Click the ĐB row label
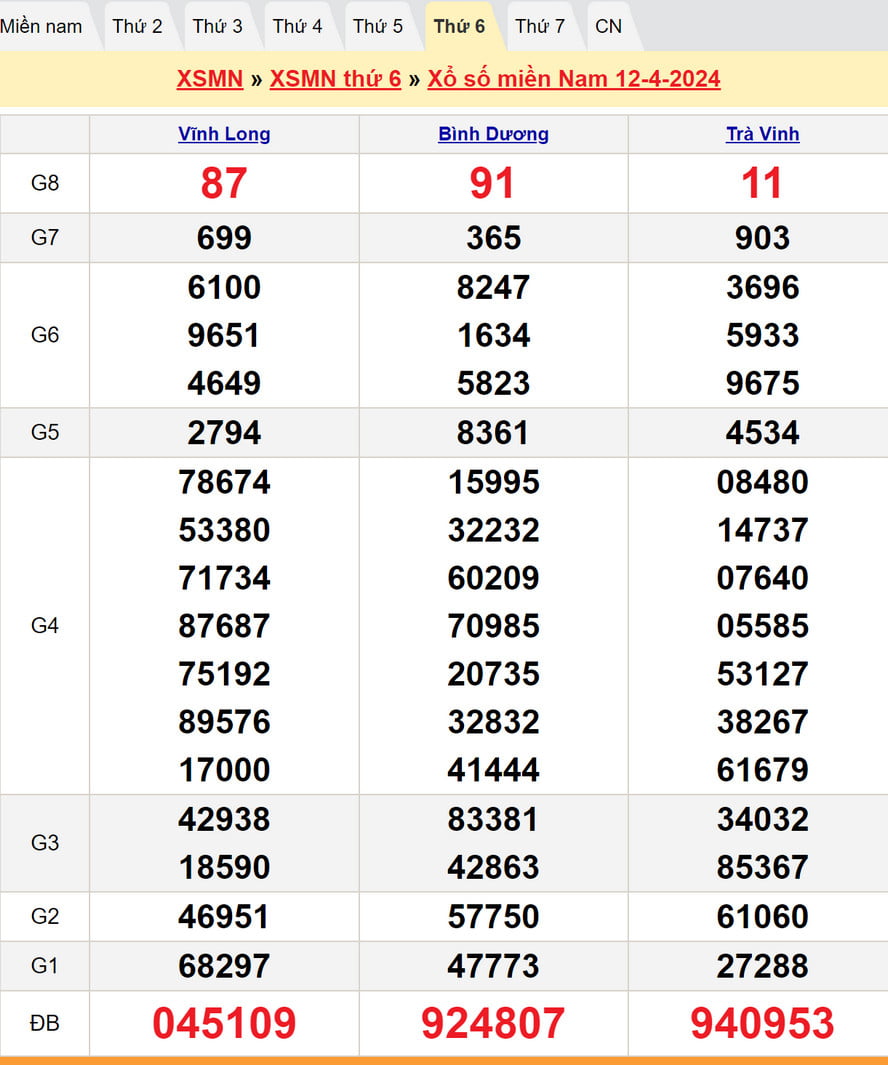Viewport: 888px width, 1065px height. [x=45, y=1023]
